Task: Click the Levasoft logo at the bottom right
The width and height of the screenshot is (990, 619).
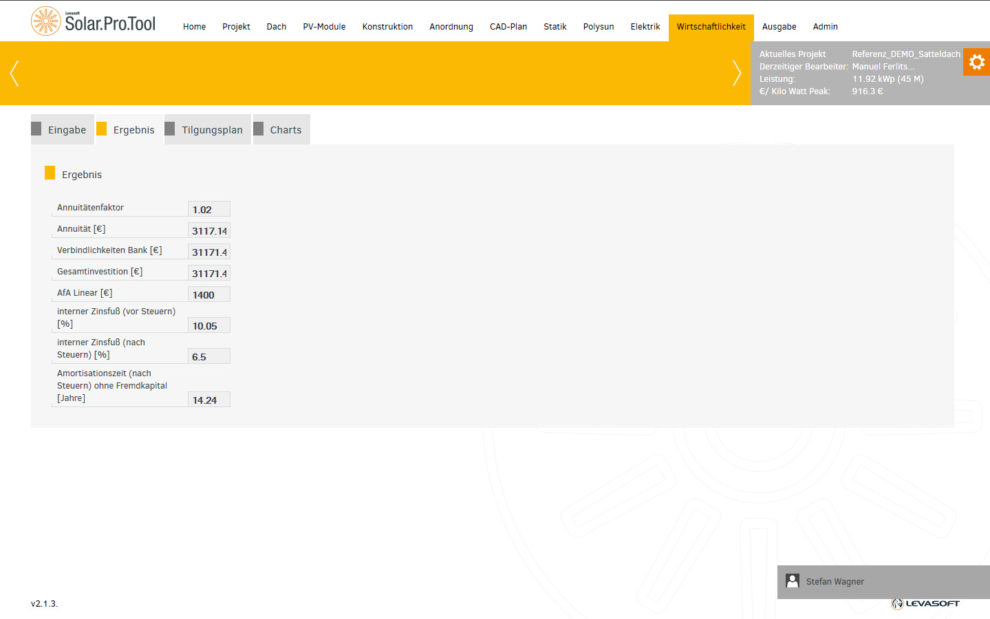Action: click(925, 603)
